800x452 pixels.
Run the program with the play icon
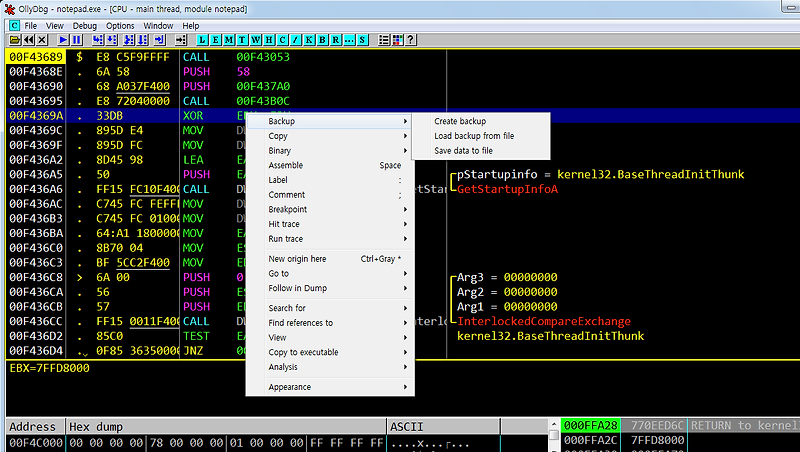pyautogui.click(x=63, y=40)
